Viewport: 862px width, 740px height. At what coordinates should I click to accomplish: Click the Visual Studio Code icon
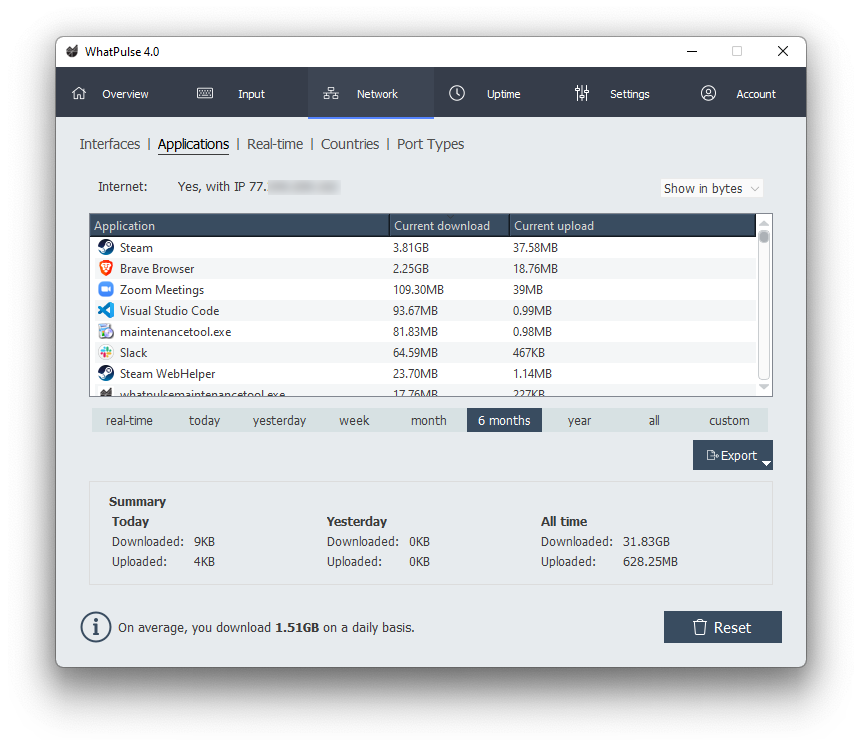pyautogui.click(x=106, y=310)
